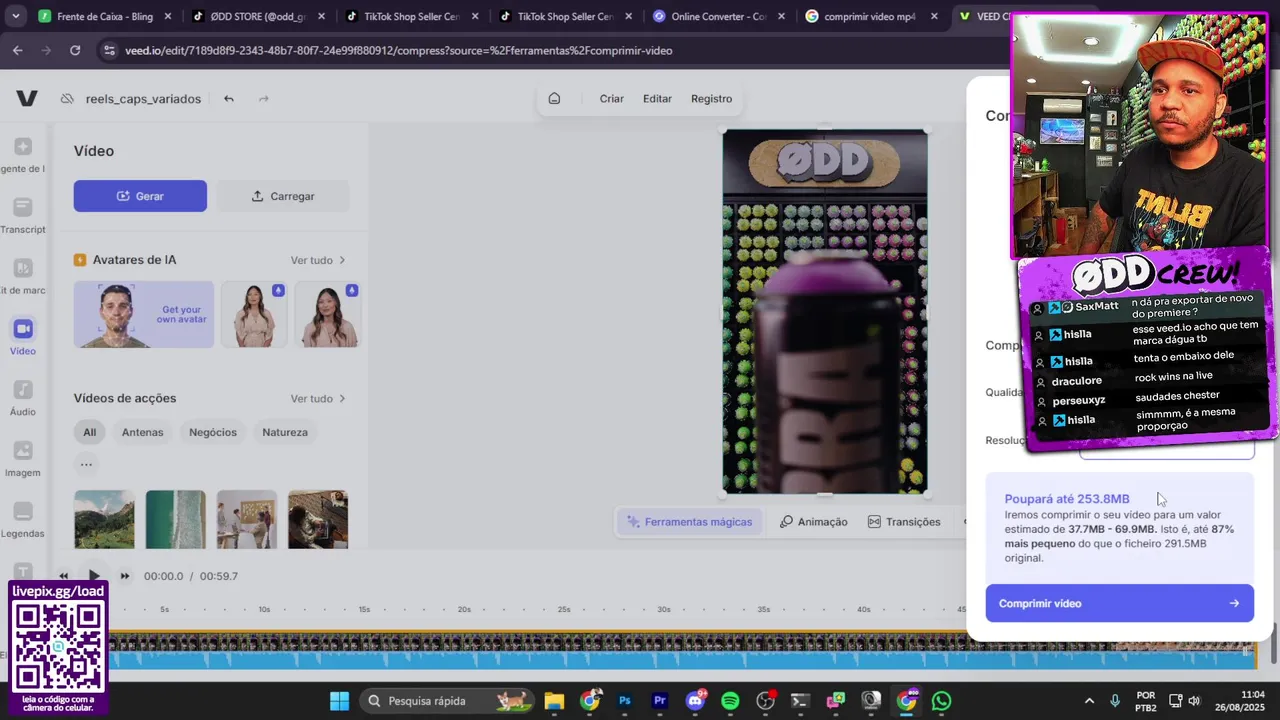Viewport: 1280px width, 720px height.
Task: Expand Ver tudo for Avatares de IA
Action: tap(318, 260)
